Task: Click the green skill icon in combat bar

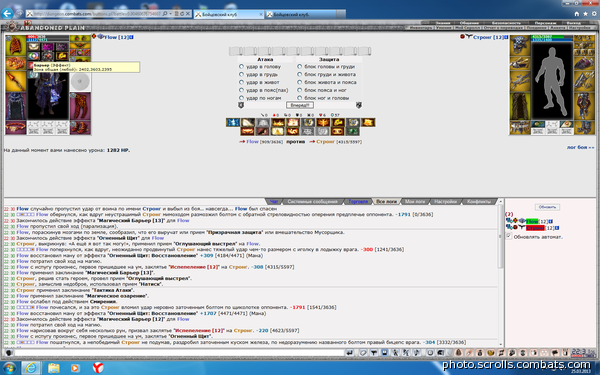Action: point(352,131)
